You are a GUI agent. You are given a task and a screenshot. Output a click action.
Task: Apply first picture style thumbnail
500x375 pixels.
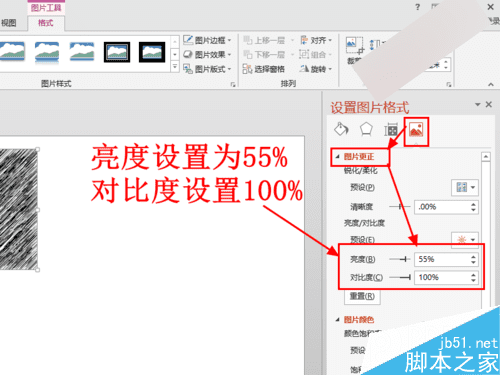(12, 52)
